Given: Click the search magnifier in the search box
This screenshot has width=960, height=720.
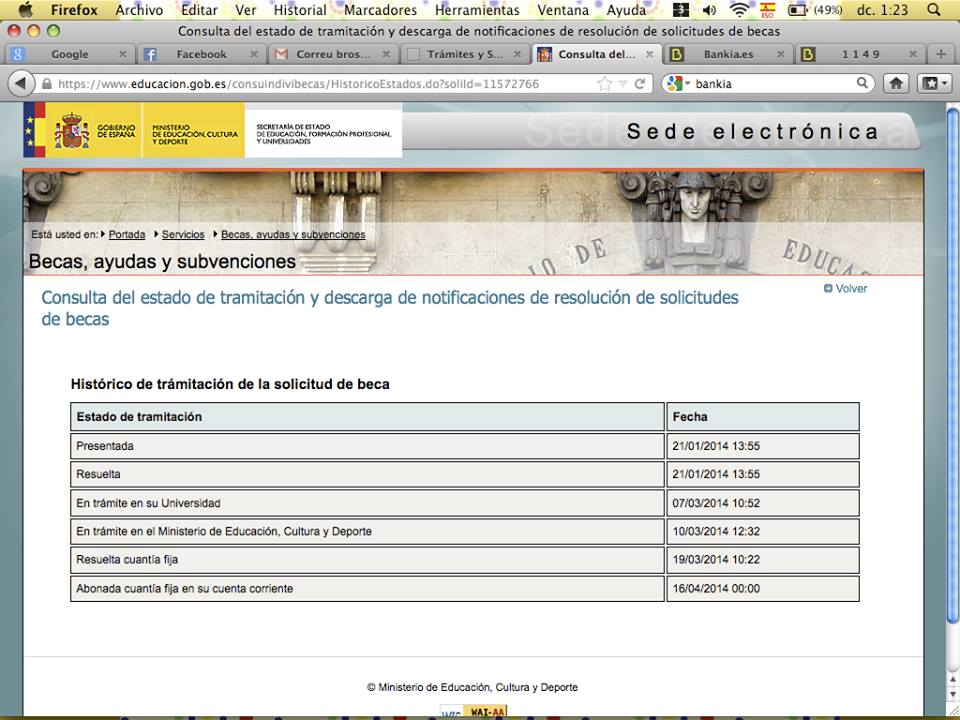Looking at the screenshot, I should pos(863,84).
